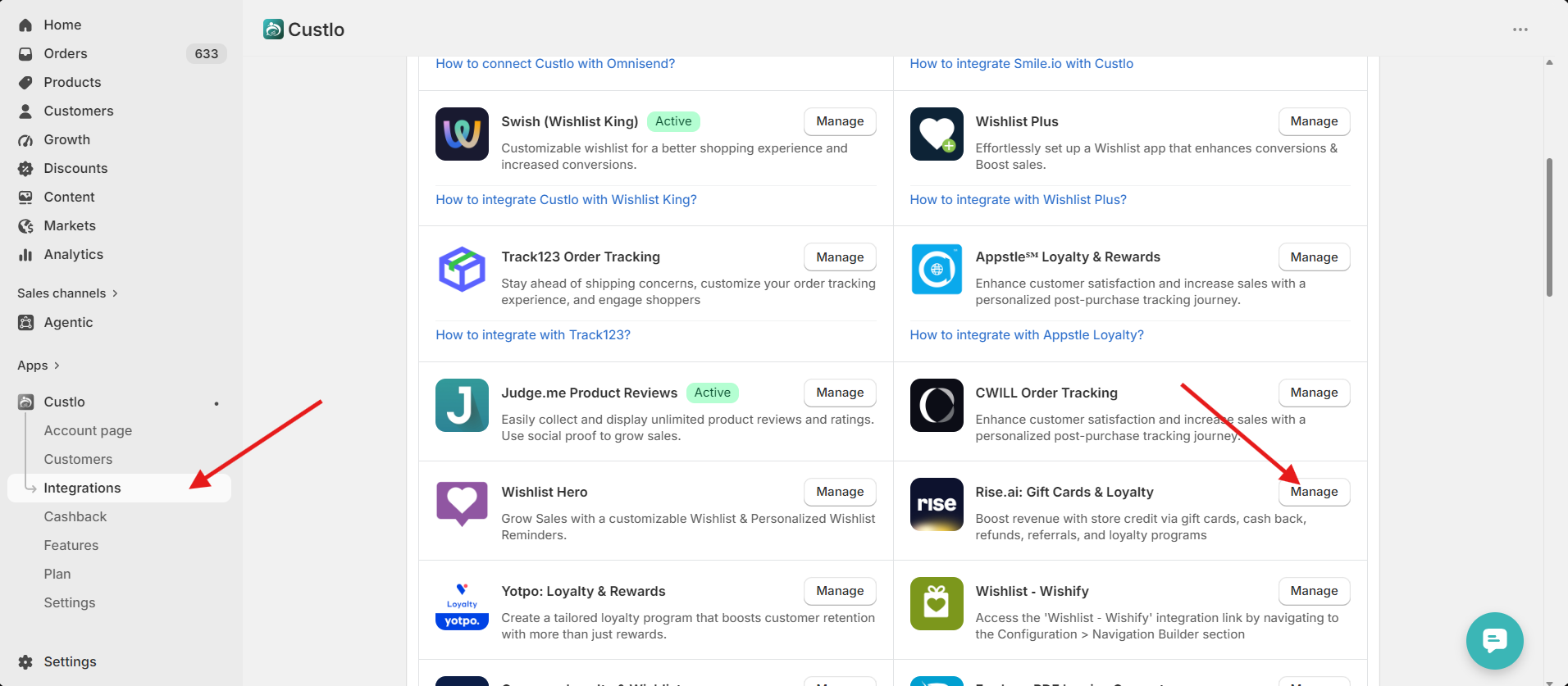Click the 'Rise.ai: Gift Cards & Loyalty' title
The width and height of the screenshot is (1568, 686).
(x=1064, y=493)
